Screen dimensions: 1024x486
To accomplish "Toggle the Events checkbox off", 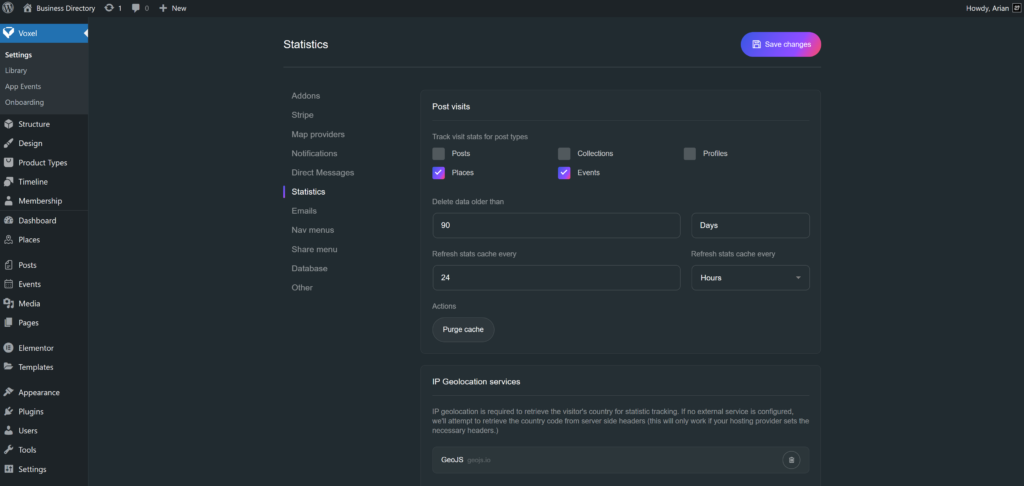I will pos(564,172).
